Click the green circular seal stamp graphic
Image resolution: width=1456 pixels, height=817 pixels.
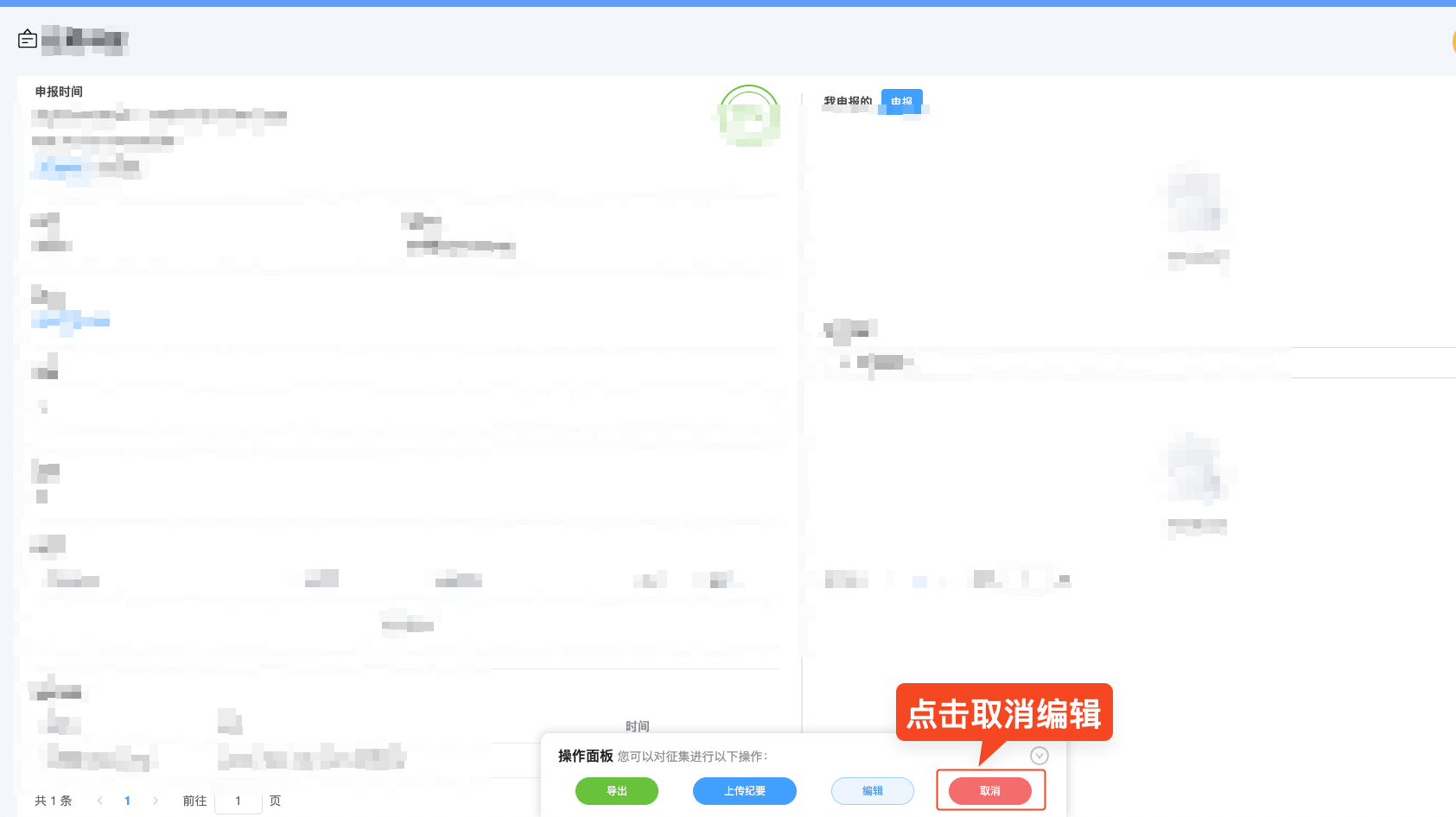(x=748, y=117)
